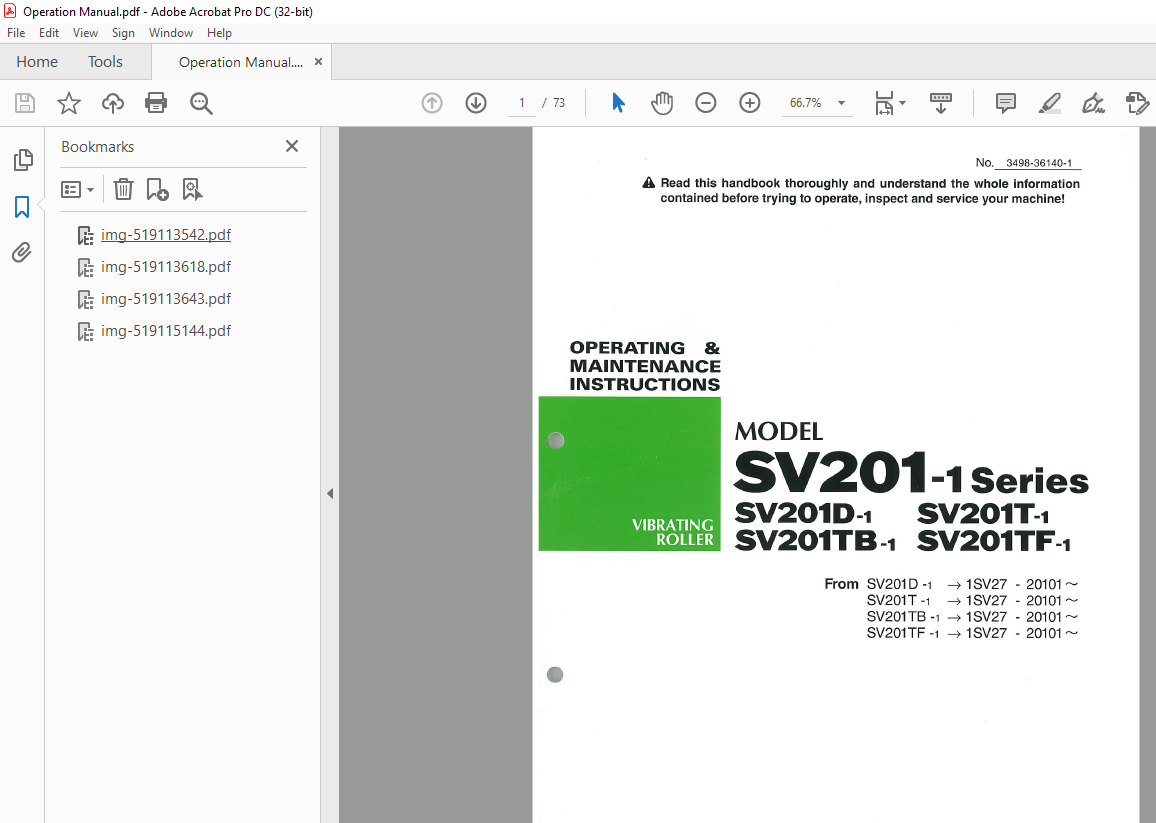Delete selected bookmark with trash icon
Viewport: 1156px width, 823px height.
tap(123, 190)
